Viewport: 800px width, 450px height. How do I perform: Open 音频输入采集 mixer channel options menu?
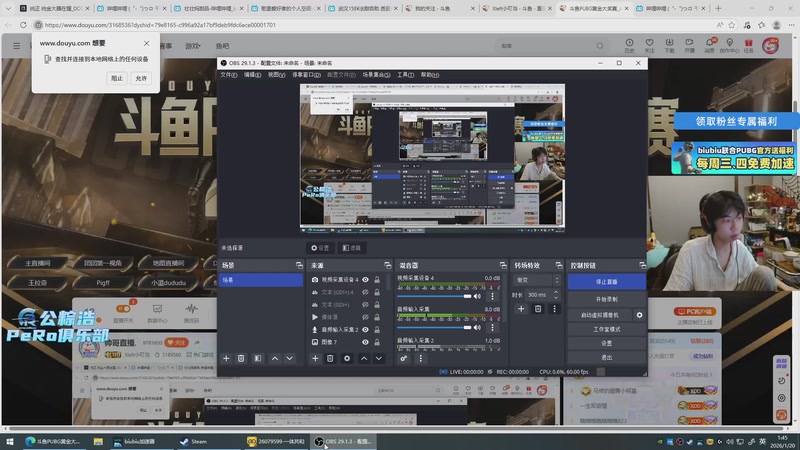click(x=492, y=328)
